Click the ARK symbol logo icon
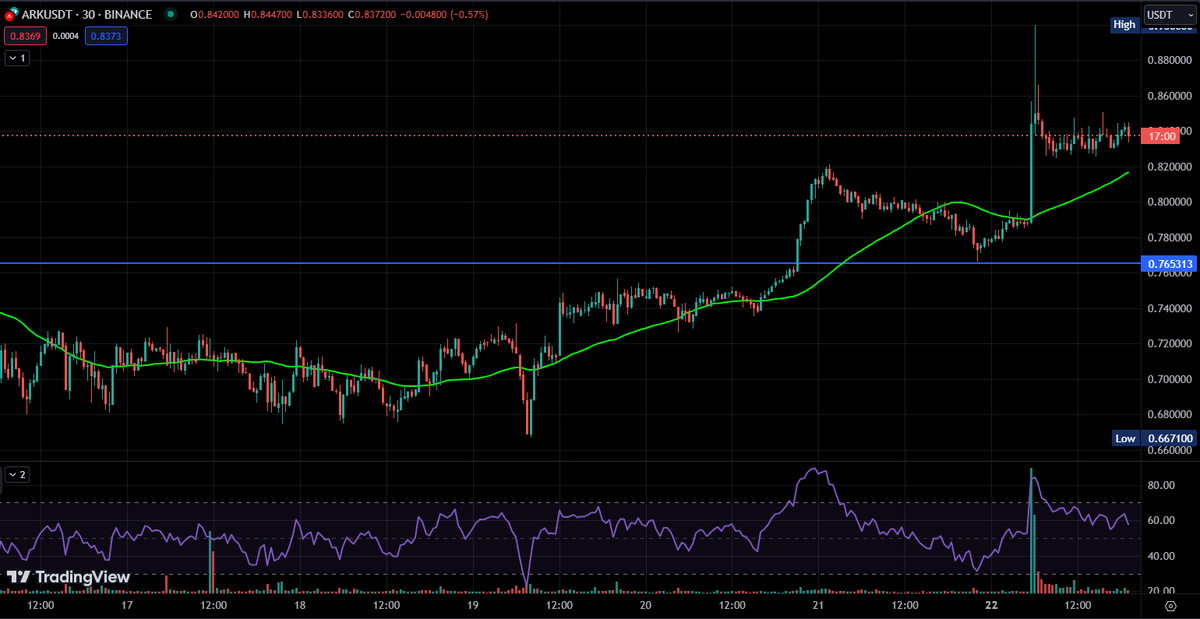Viewport: 1200px width, 619px height. (10, 15)
